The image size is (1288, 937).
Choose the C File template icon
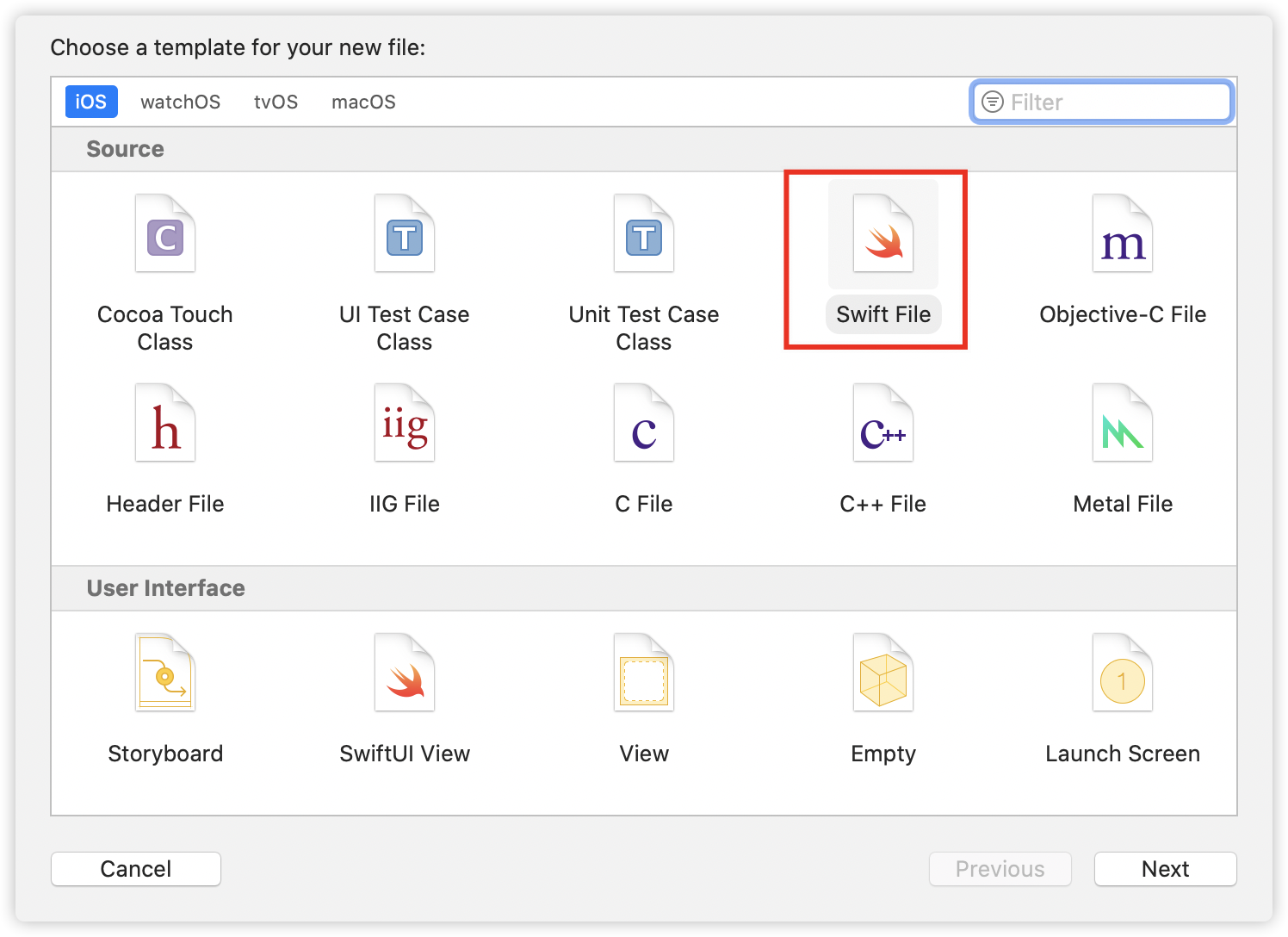644,423
